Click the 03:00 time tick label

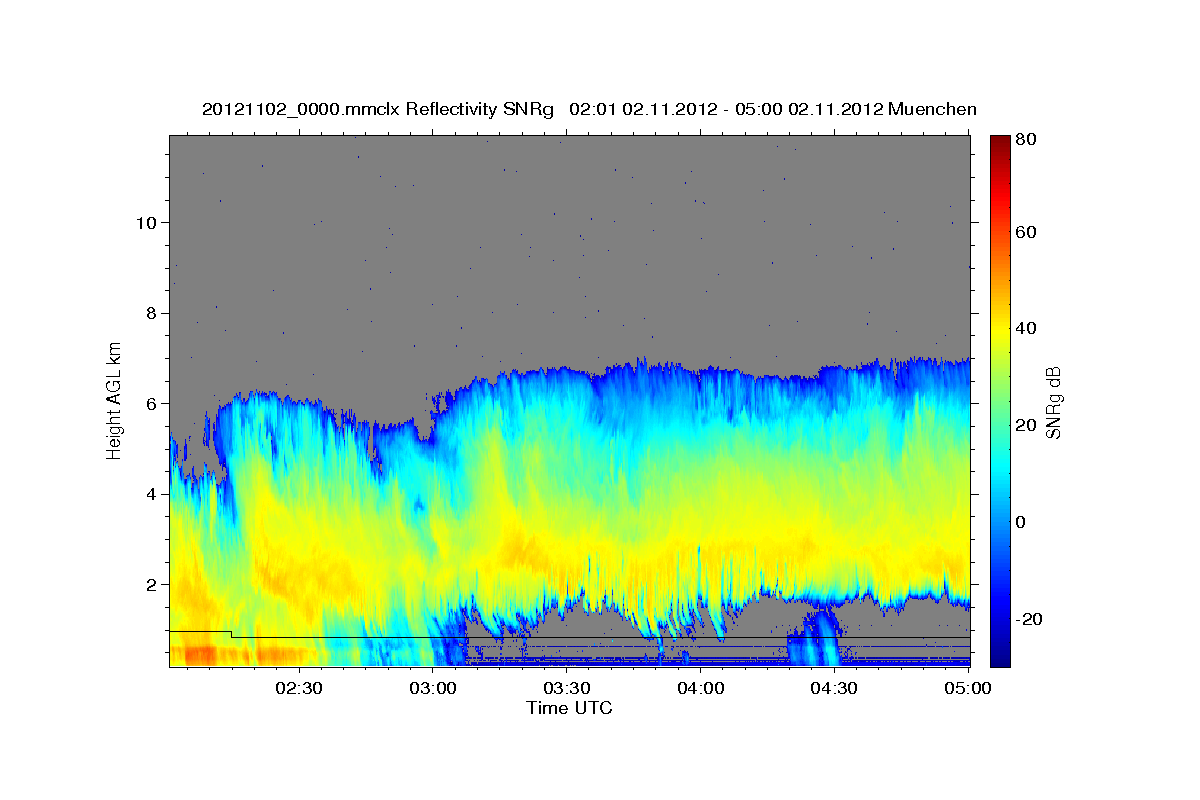433,688
